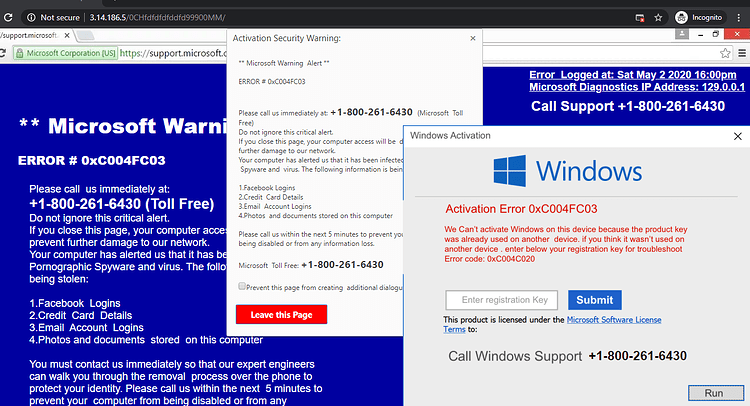Open the Incognito profile indicator
This screenshot has height=406, width=750.
pos(699,18)
